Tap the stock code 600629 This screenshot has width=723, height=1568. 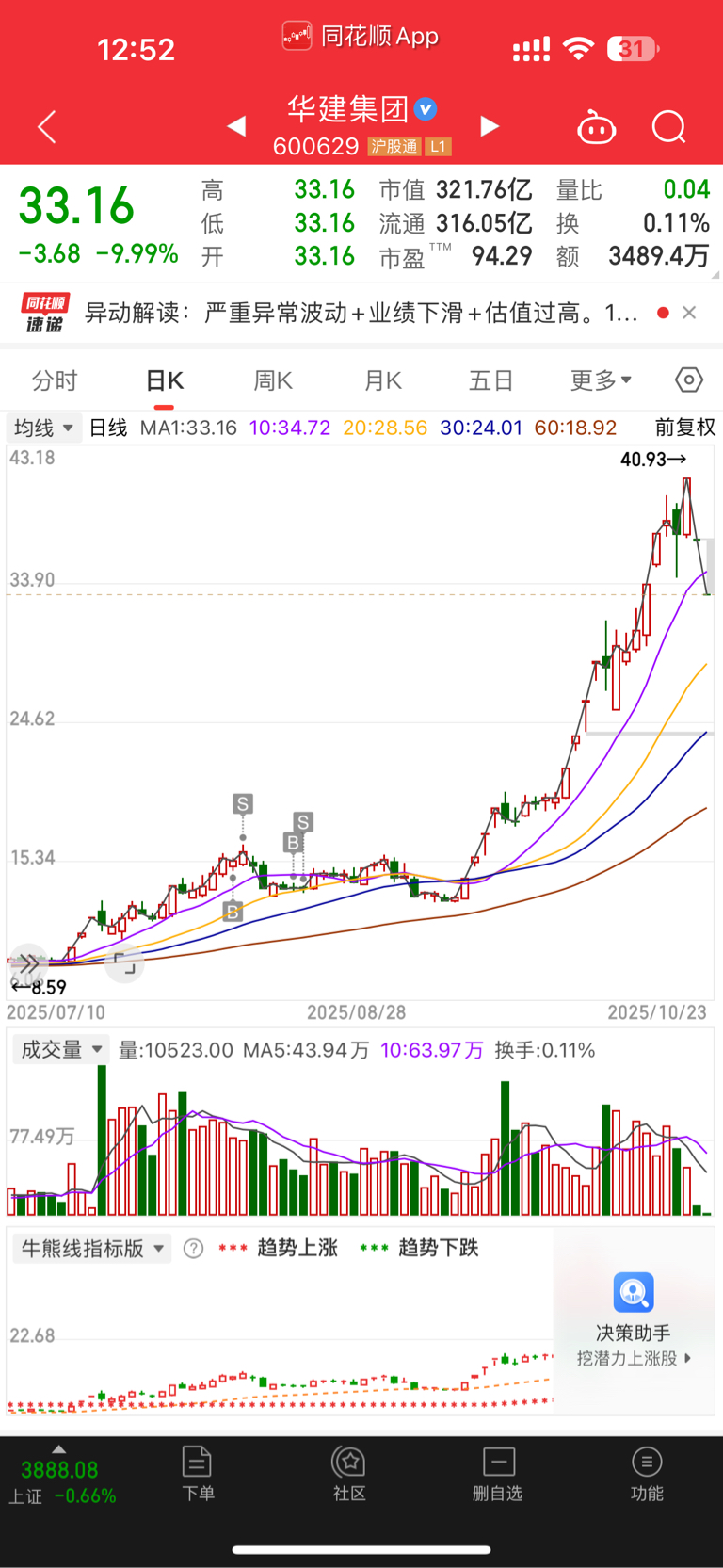(315, 147)
